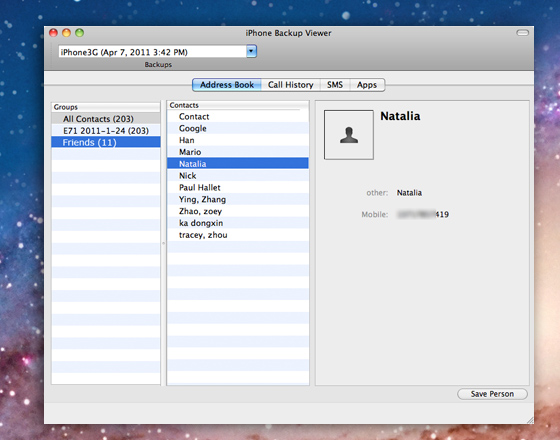The height and width of the screenshot is (440, 560).
Task: Select the Nick contact
Action: point(238,175)
